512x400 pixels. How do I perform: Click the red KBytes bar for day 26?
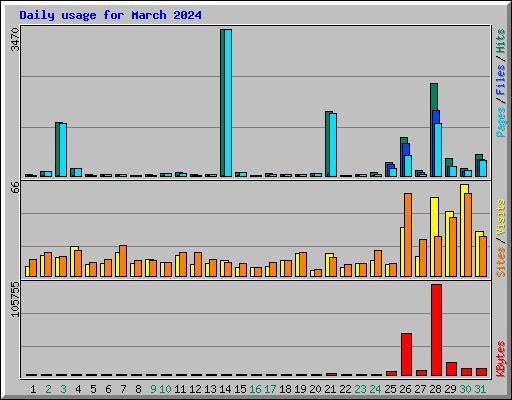[x=406, y=354]
